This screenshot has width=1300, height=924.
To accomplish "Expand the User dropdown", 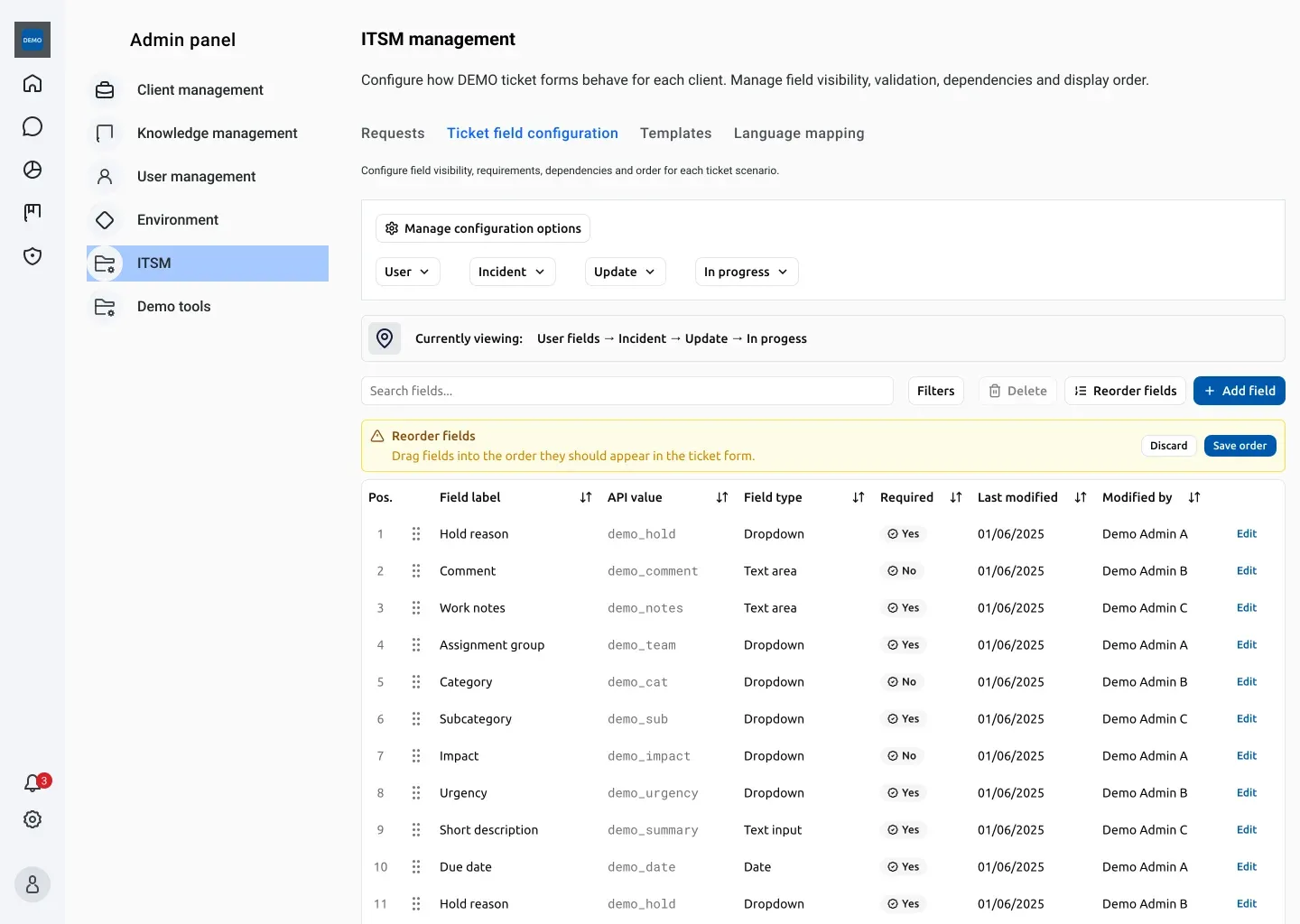I will (408, 272).
